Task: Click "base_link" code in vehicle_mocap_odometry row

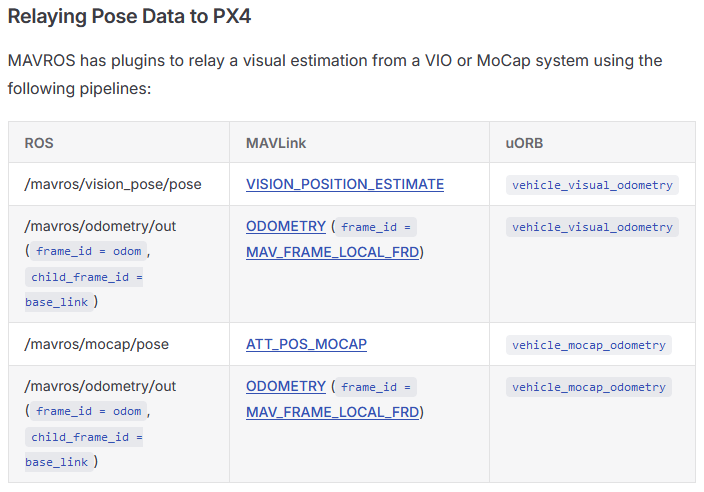Action: [x=59, y=462]
